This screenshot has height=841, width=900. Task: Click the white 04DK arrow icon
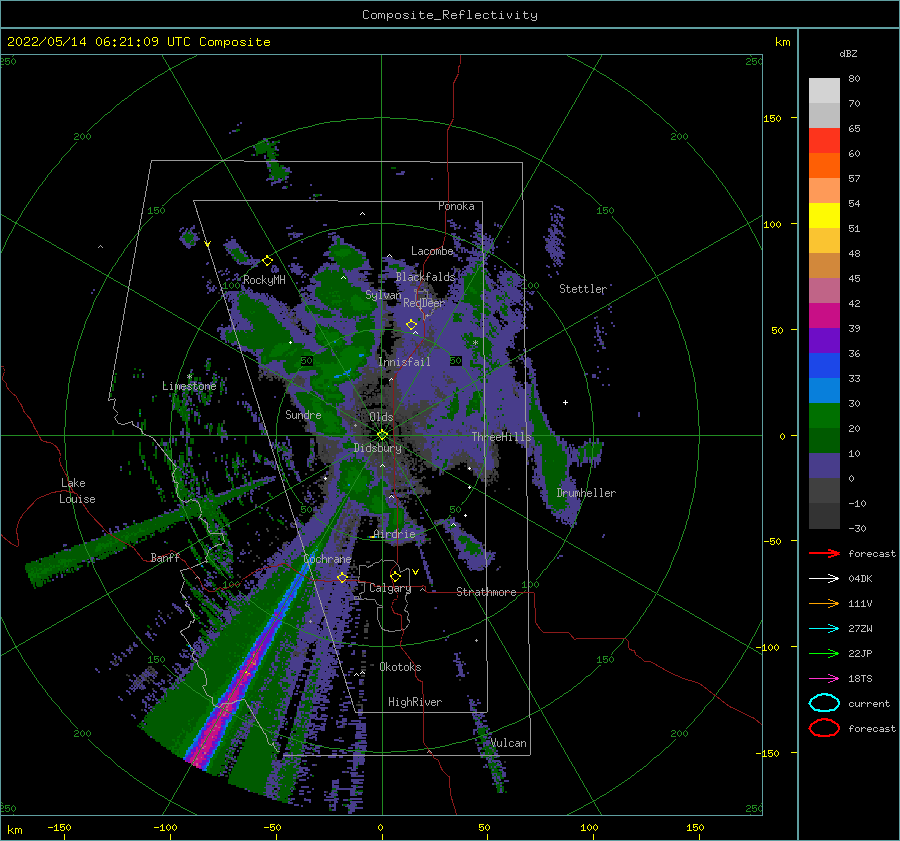[x=824, y=579]
